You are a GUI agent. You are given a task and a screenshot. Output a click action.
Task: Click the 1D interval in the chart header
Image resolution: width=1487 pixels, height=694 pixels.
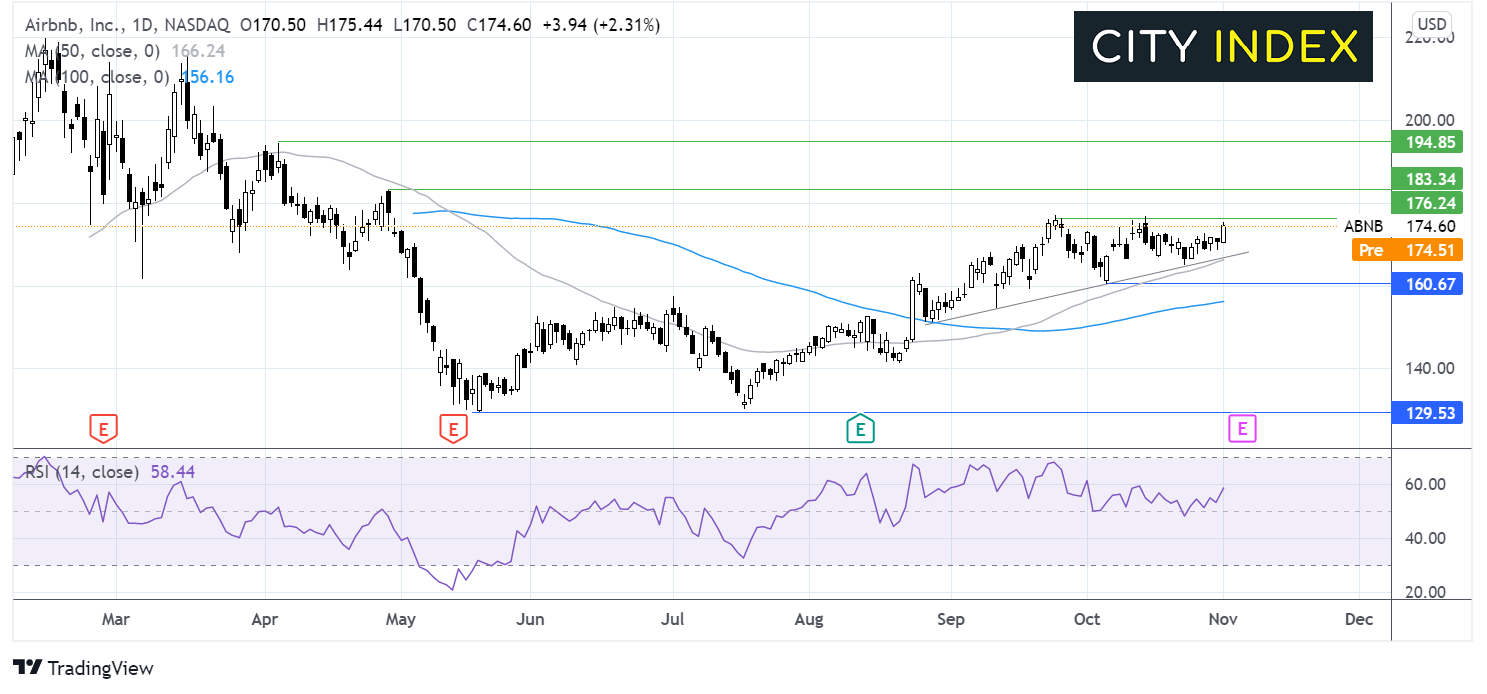[x=142, y=26]
